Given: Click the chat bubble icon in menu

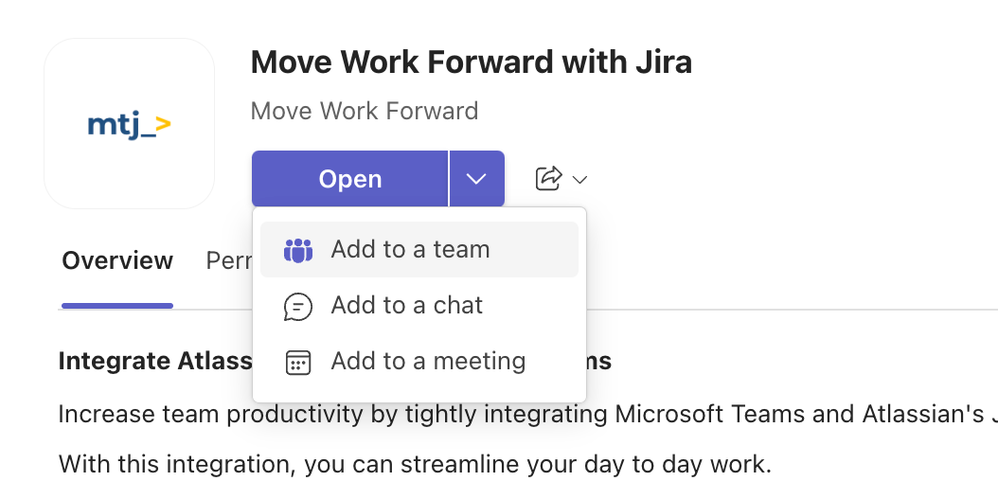Looking at the screenshot, I should click(x=298, y=306).
